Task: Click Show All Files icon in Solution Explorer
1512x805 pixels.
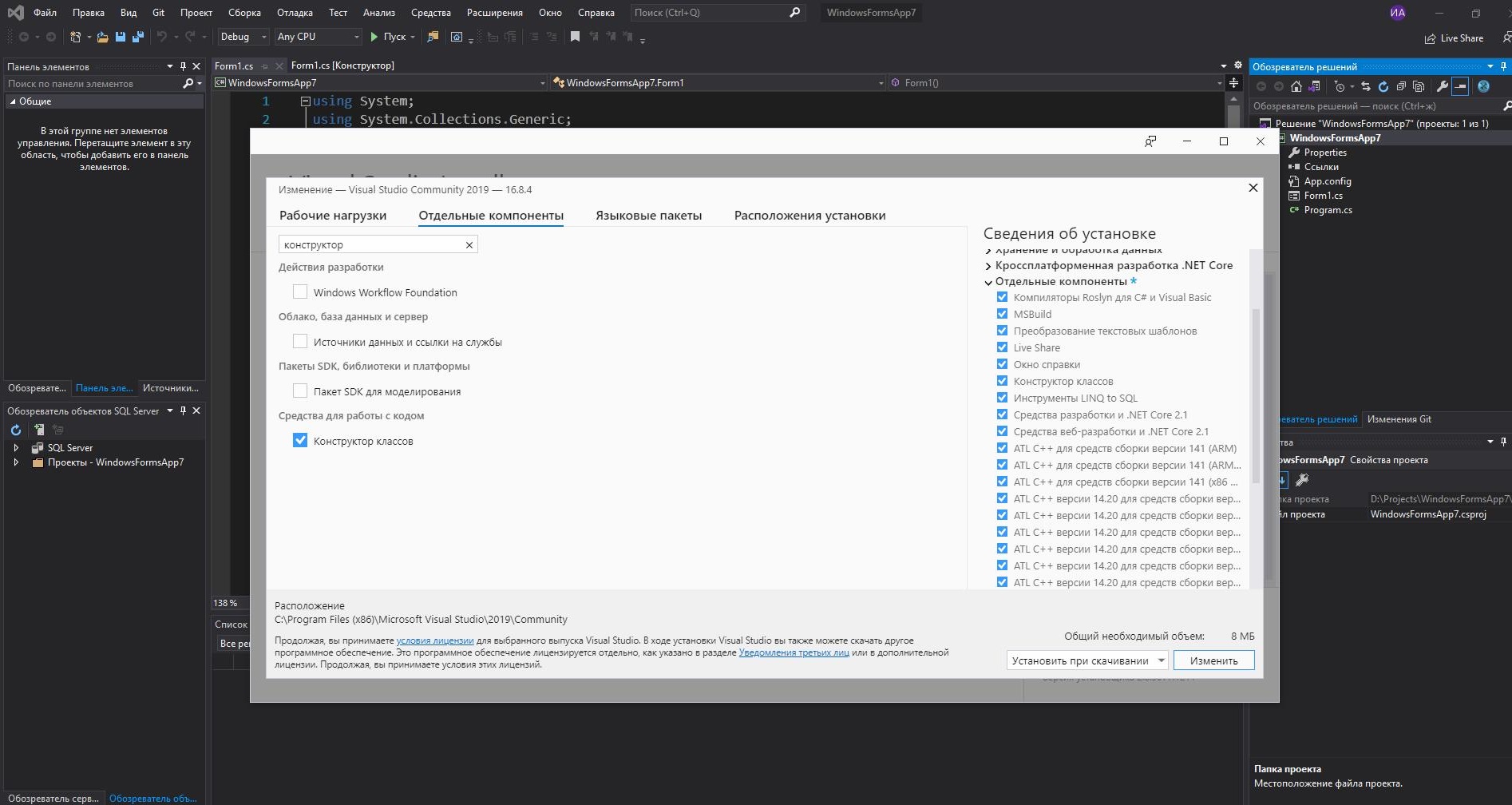Action: [1419, 86]
